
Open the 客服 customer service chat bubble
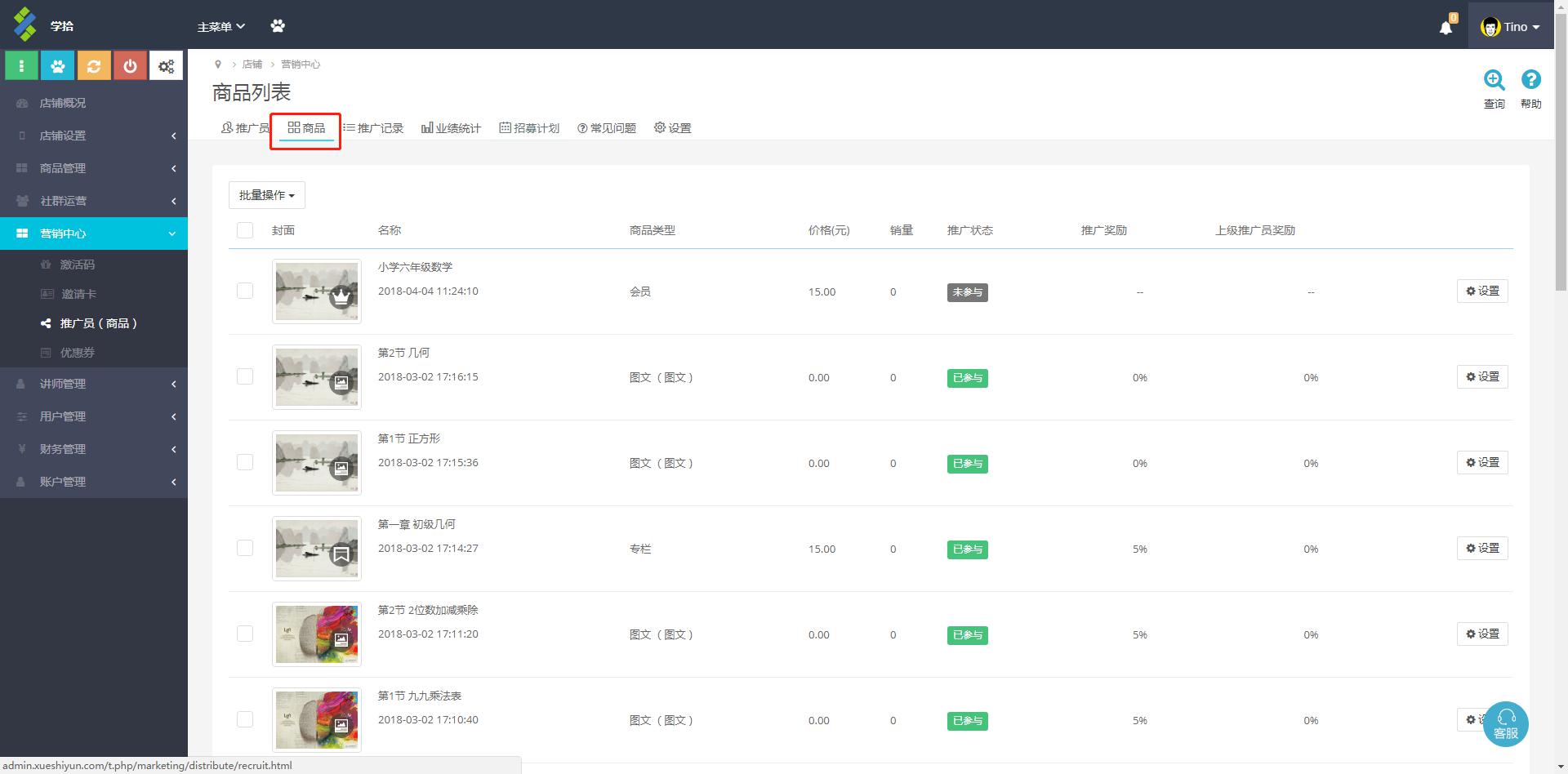tap(1505, 724)
